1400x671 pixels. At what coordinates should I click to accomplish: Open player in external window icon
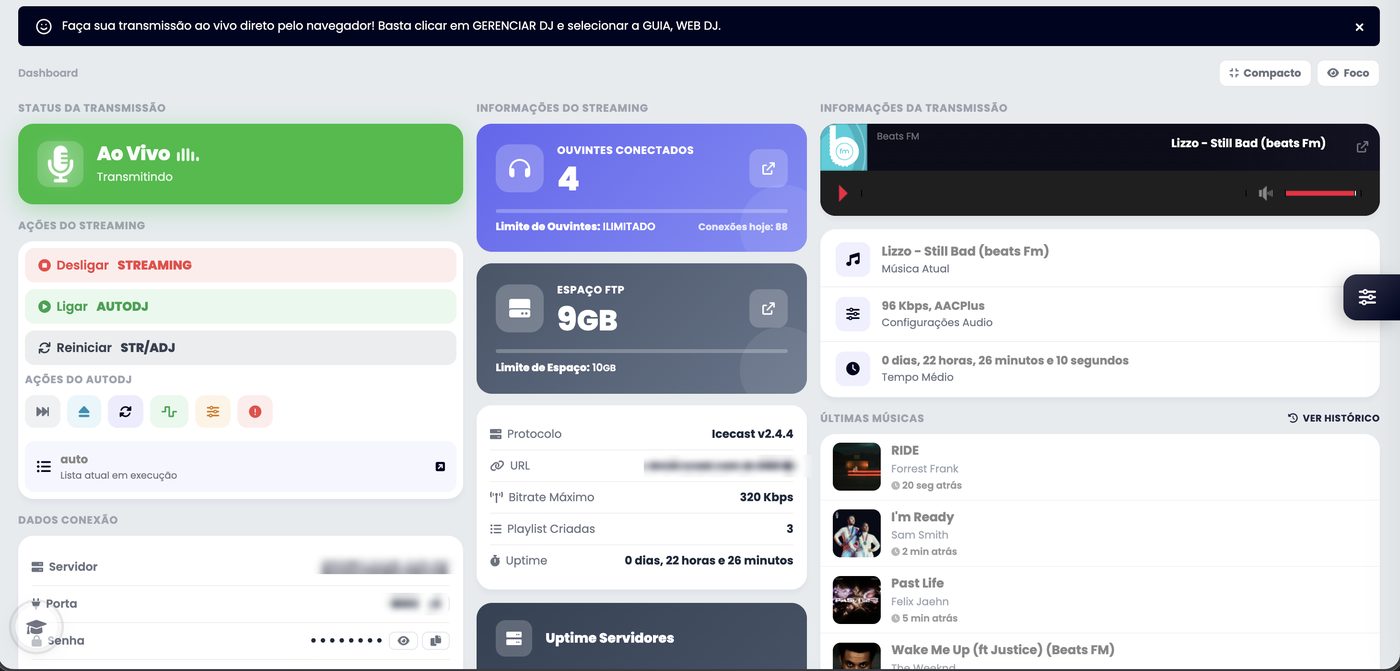click(x=1362, y=146)
